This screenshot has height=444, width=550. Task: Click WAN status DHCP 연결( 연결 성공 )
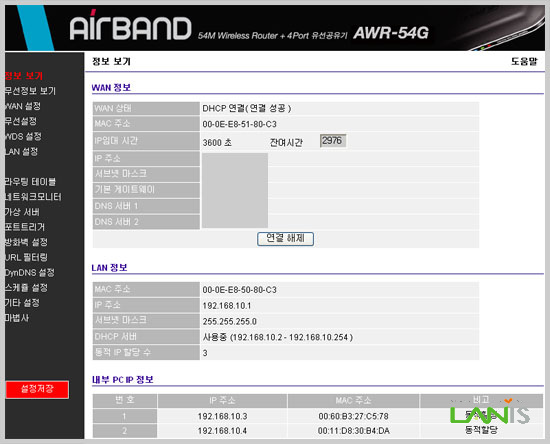[x=247, y=108]
